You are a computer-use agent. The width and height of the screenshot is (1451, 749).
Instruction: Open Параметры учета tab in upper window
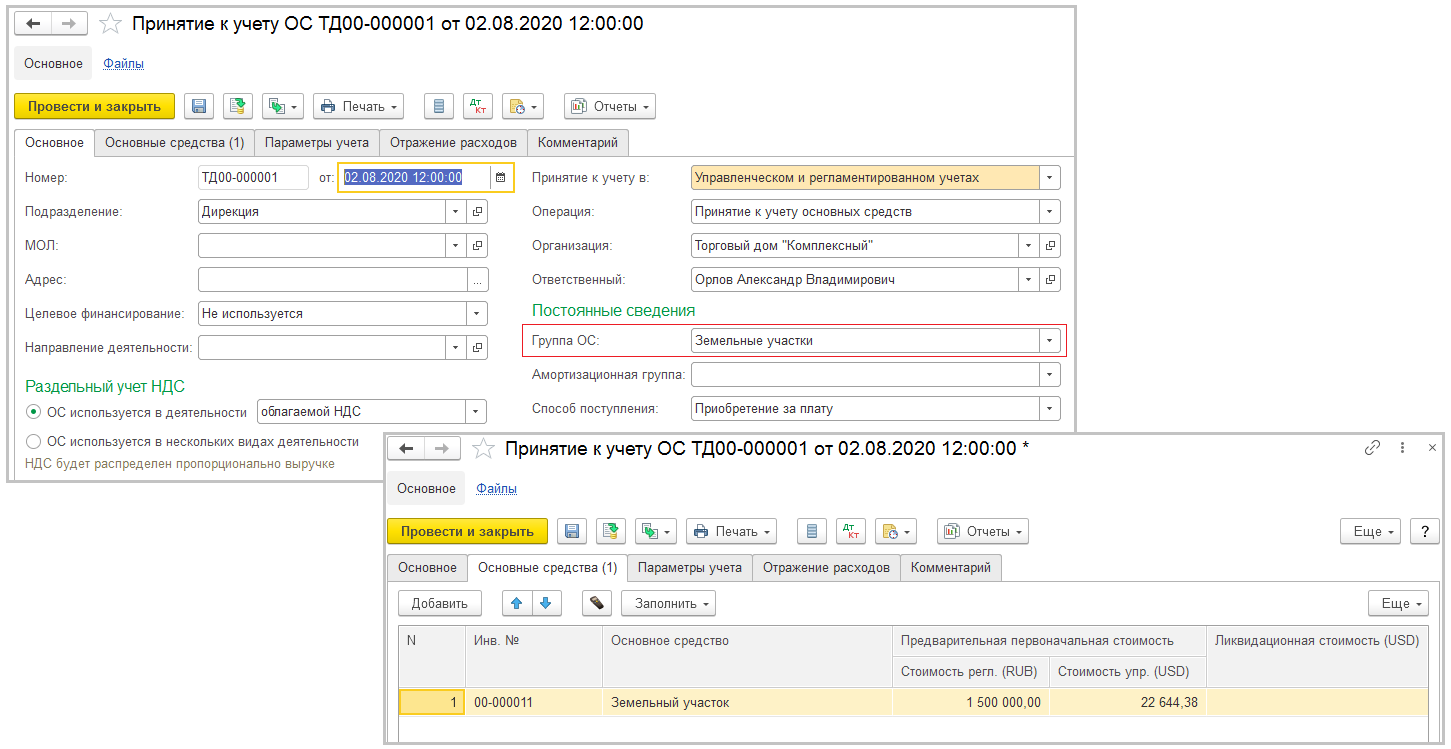click(317, 143)
